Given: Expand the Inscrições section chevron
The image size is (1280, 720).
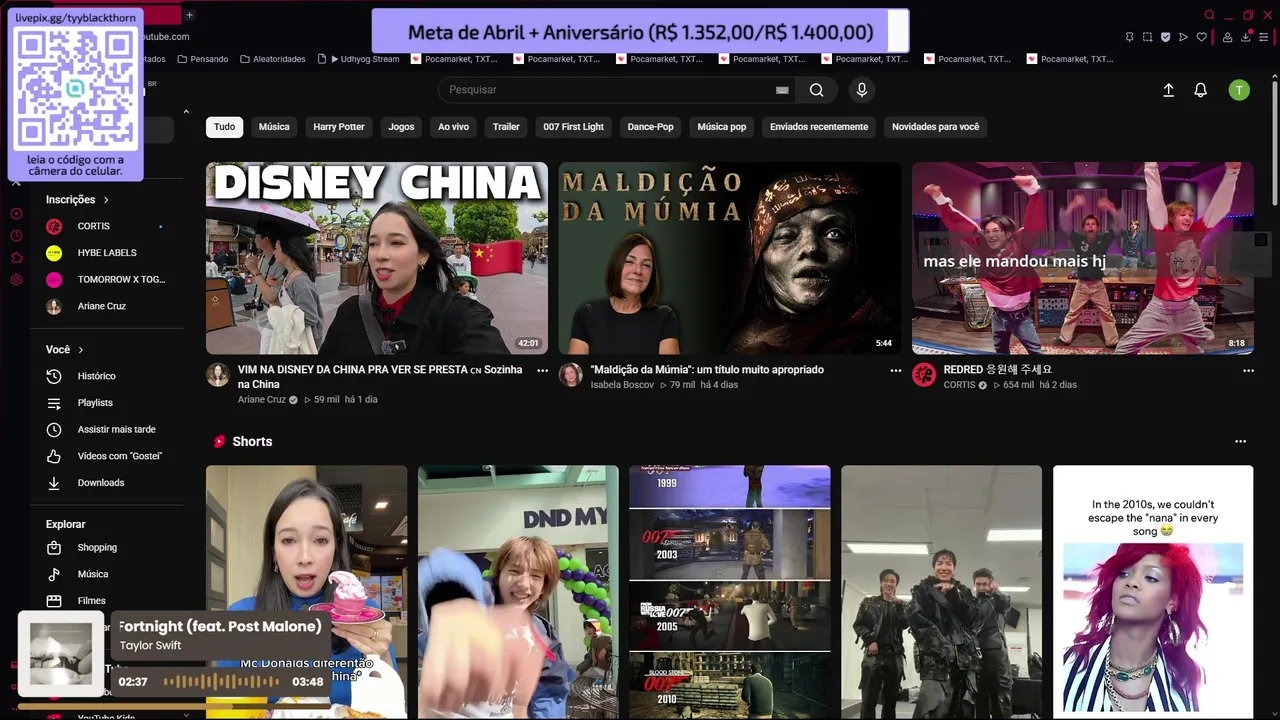Looking at the screenshot, I should tap(106, 200).
